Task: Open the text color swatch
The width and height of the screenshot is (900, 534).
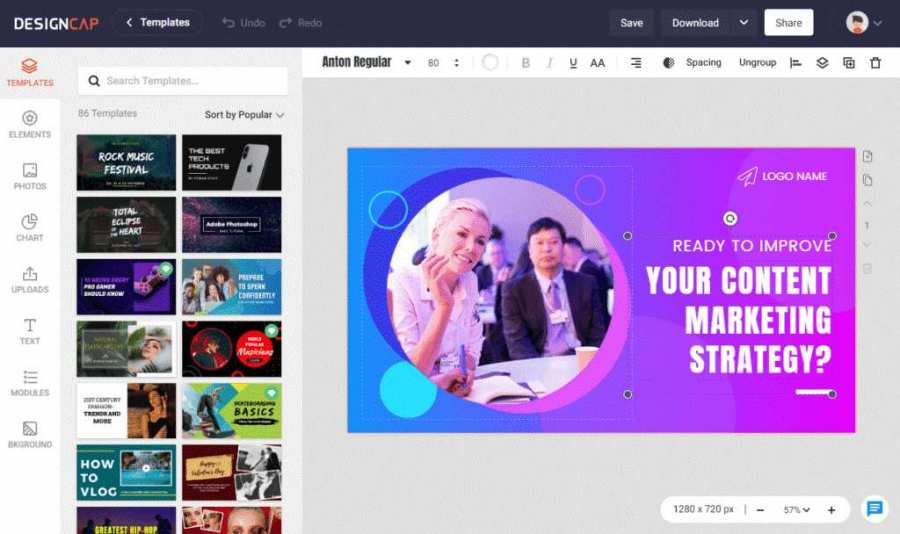Action: tap(490, 62)
